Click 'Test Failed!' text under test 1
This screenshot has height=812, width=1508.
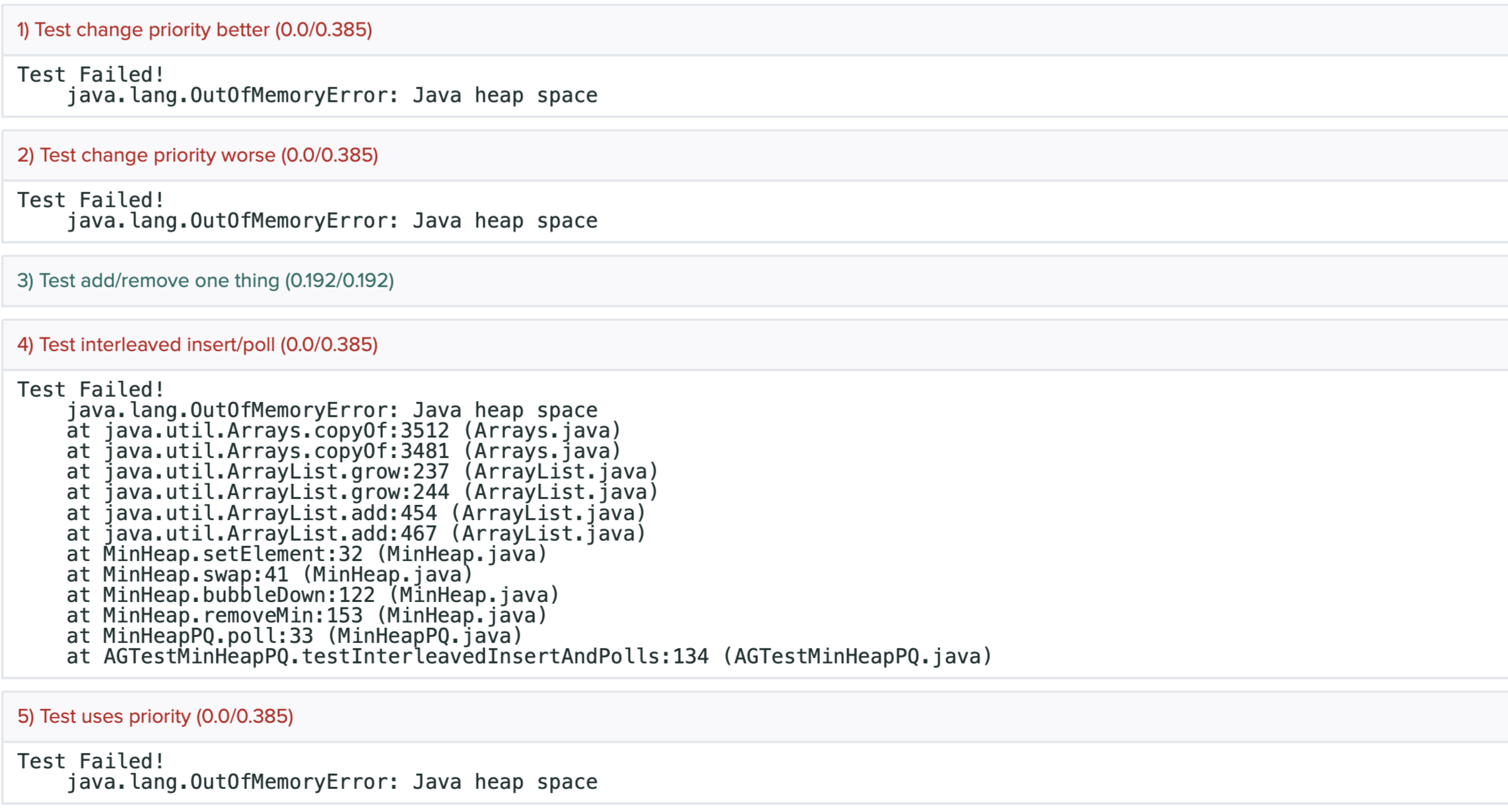(90, 75)
